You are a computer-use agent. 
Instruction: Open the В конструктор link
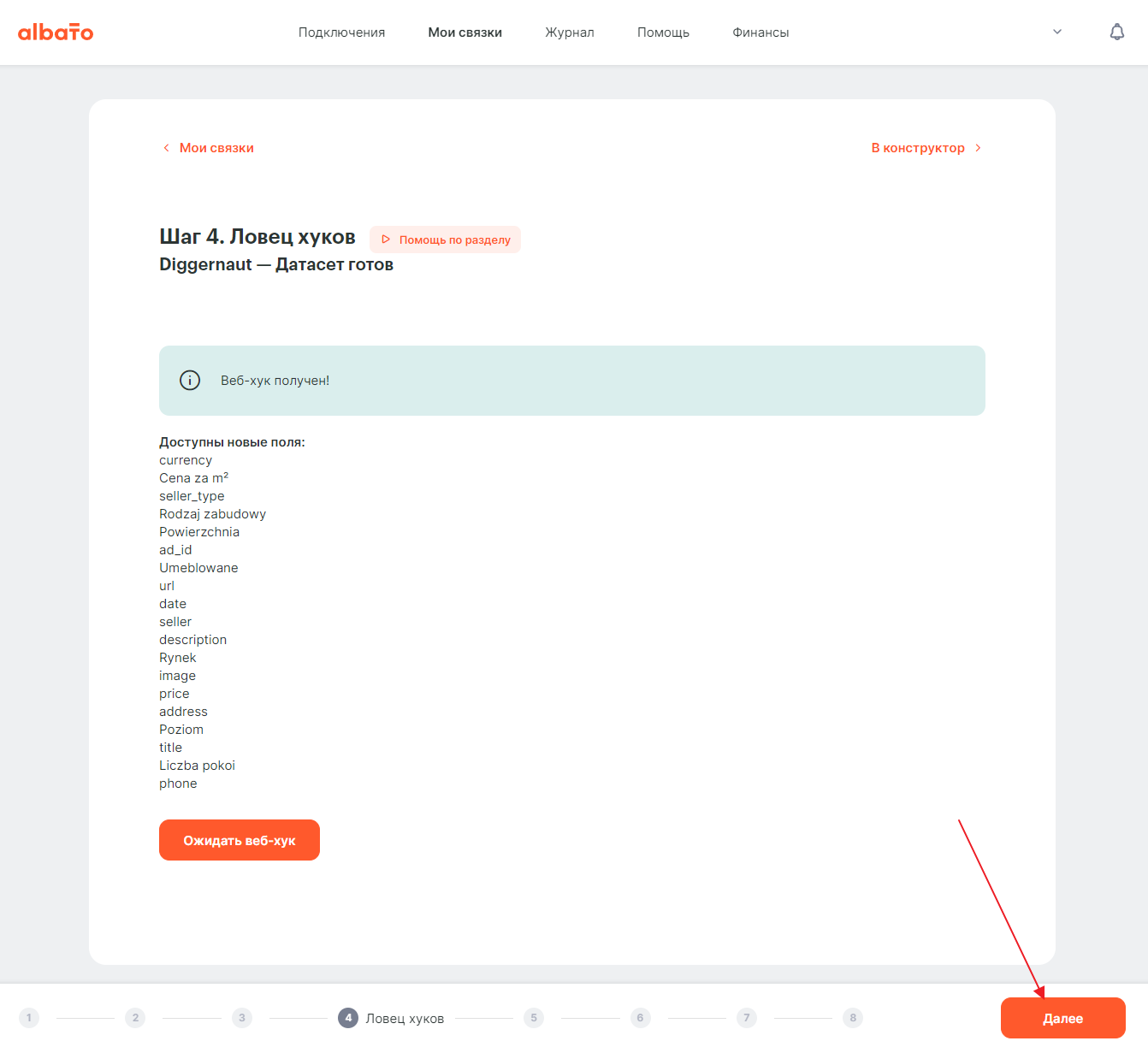[x=918, y=148]
